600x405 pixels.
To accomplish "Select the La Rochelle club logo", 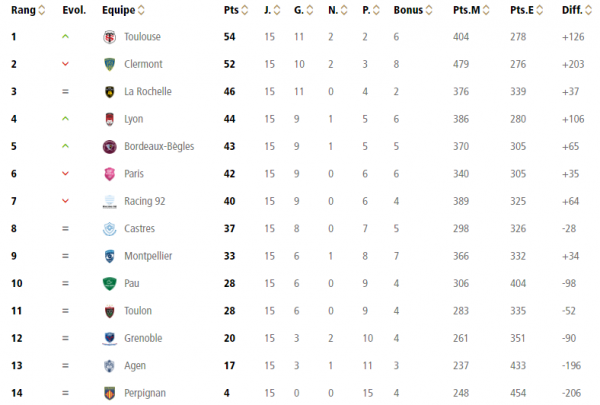I will (x=109, y=92).
